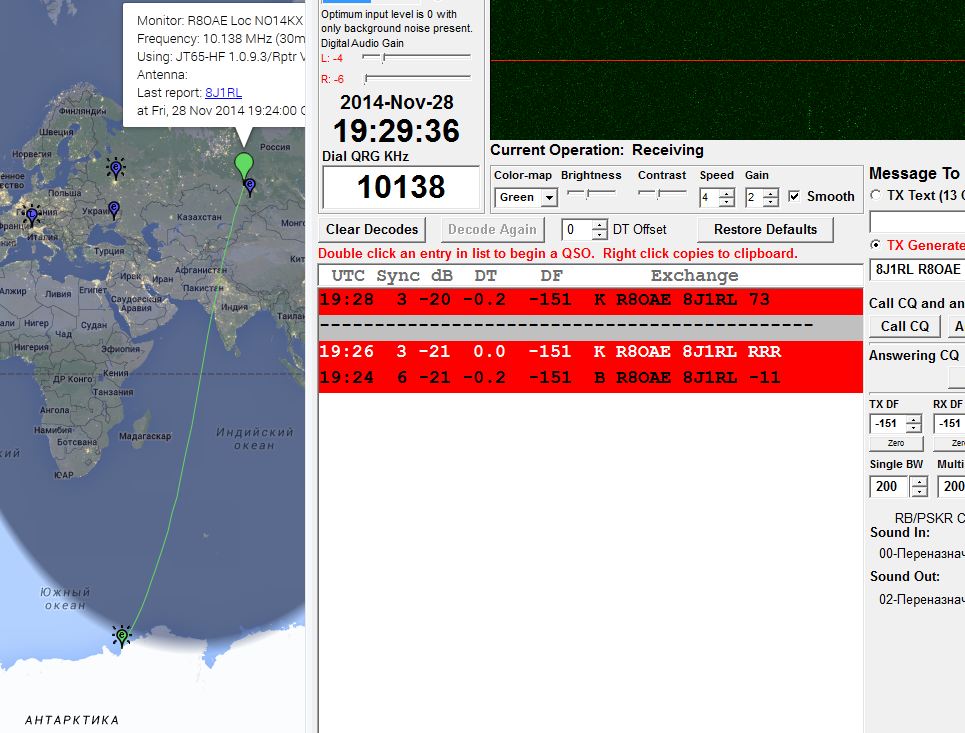Enable the Smooth checkbox
Screen dimensions: 965x733
coord(794,197)
